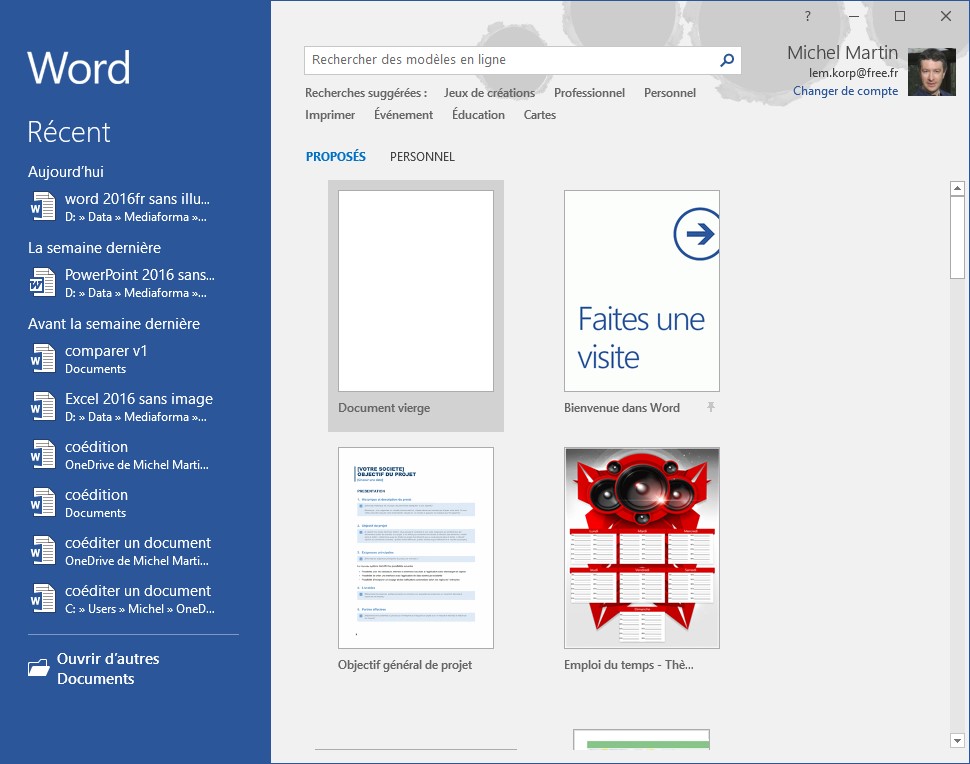This screenshot has width=970, height=764.
Task: Select the PROPOSÉS tab
Action: [336, 157]
